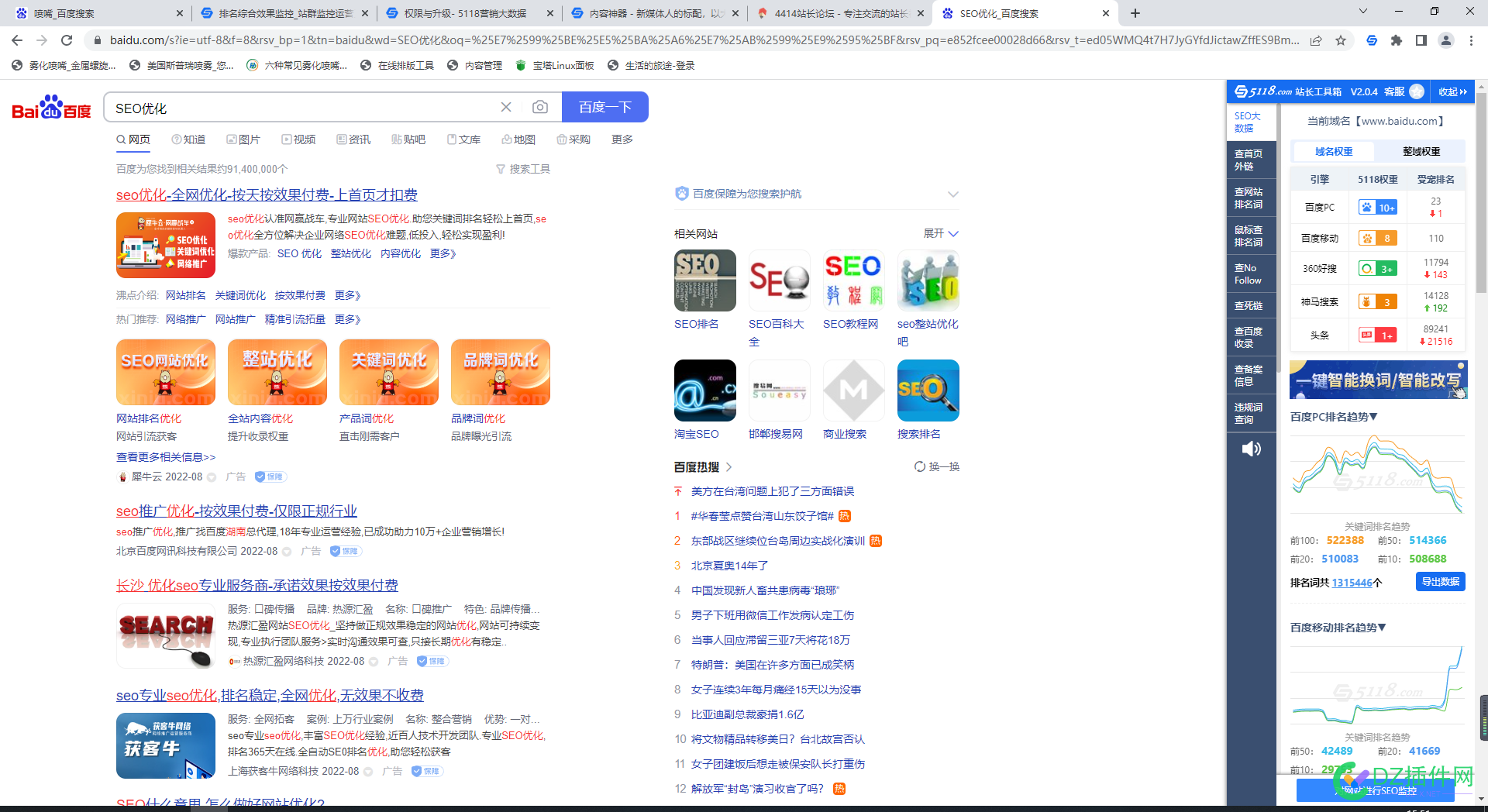The width and height of the screenshot is (1488, 812).
Task: Open 搜索工具 filter icon
Action: [x=501, y=169]
